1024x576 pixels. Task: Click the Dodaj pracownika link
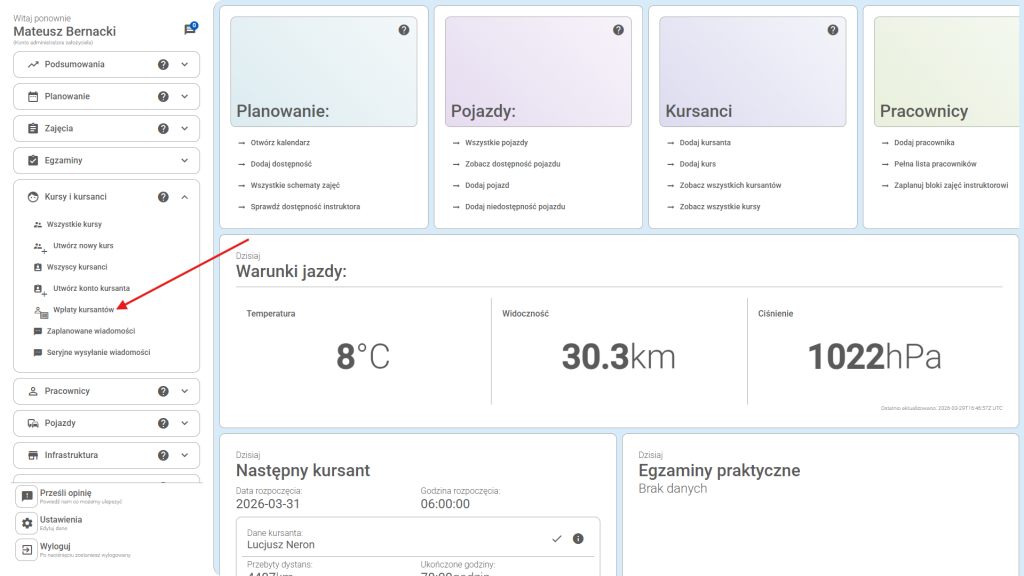tap(923, 143)
